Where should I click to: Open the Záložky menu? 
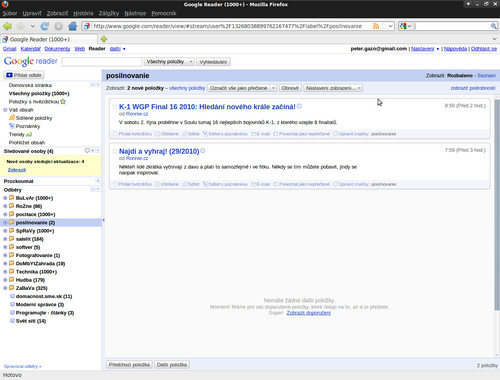tap(109, 13)
